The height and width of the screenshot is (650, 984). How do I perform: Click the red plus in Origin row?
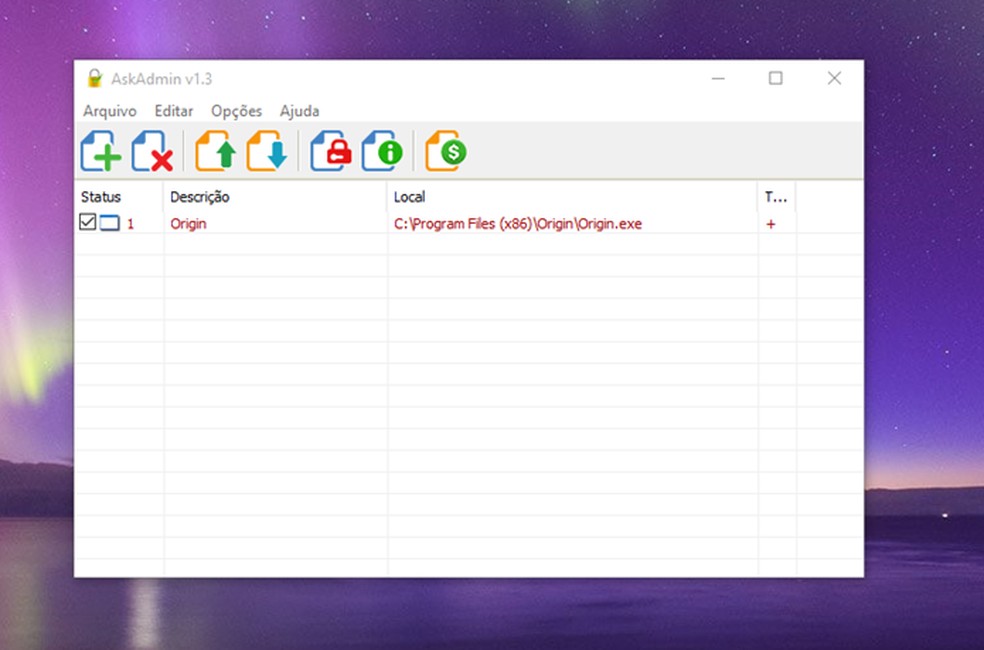771,224
